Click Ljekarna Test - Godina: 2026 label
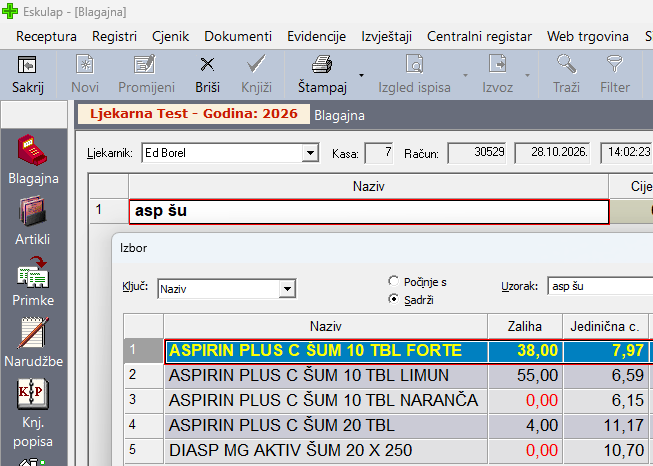 (x=194, y=114)
